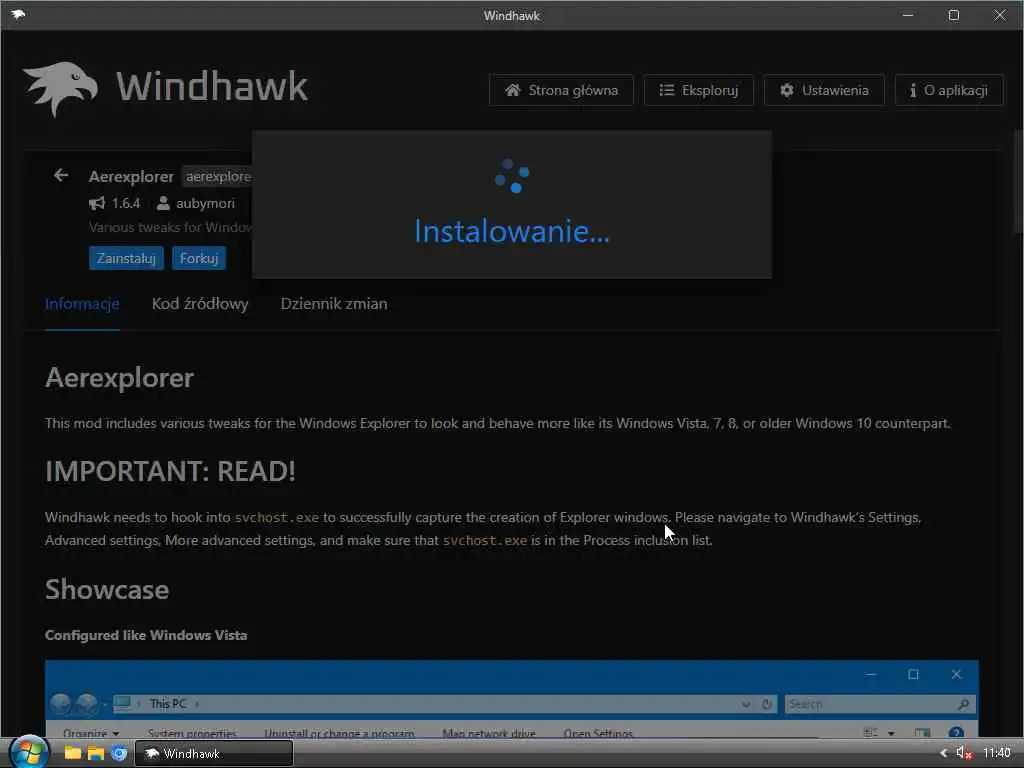The image size is (1024, 768).
Task: Click the Showcase heading
Action: (x=107, y=590)
